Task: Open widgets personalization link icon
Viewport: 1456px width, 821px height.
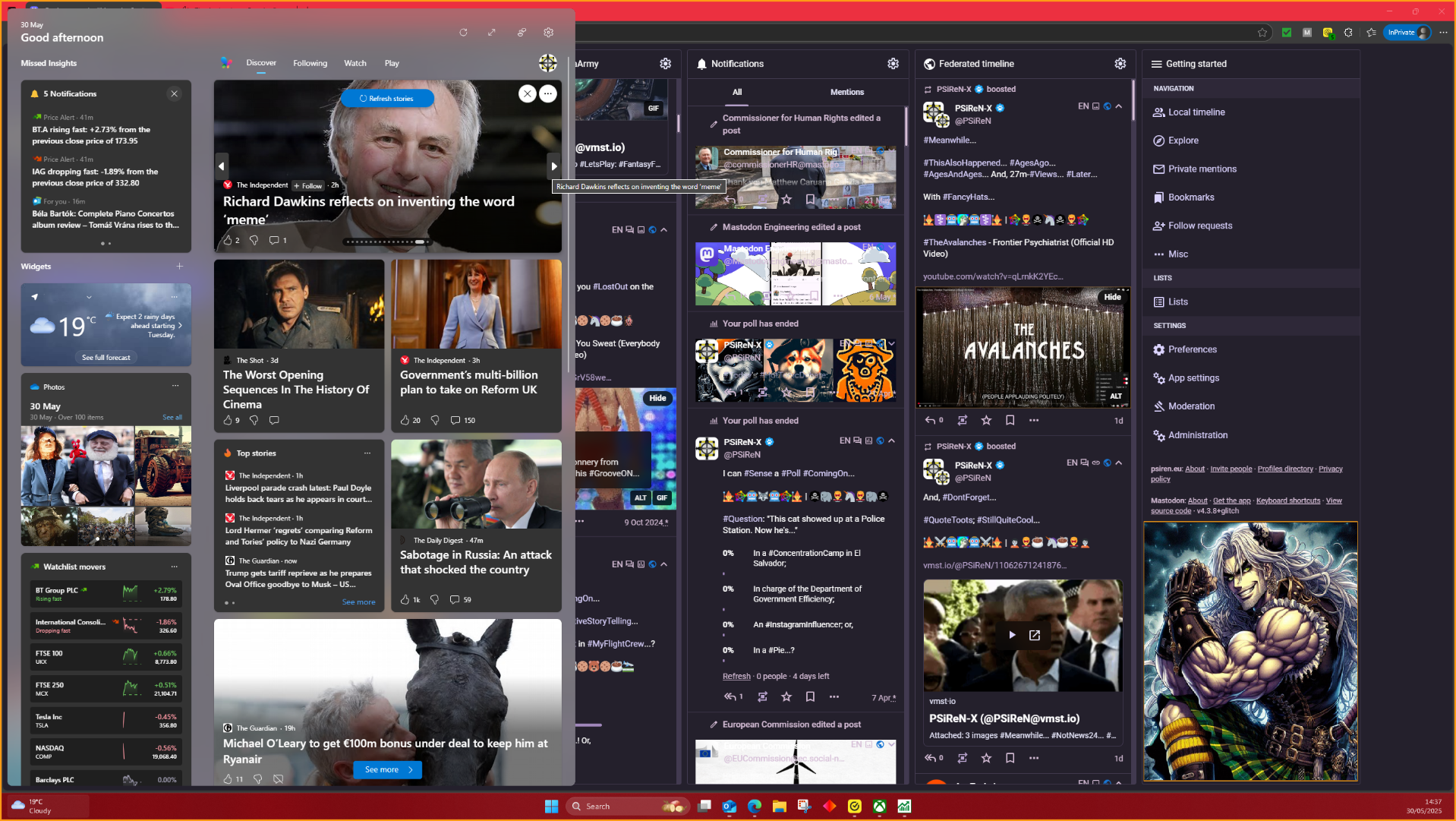Action: pyautogui.click(x=522, y=33)
